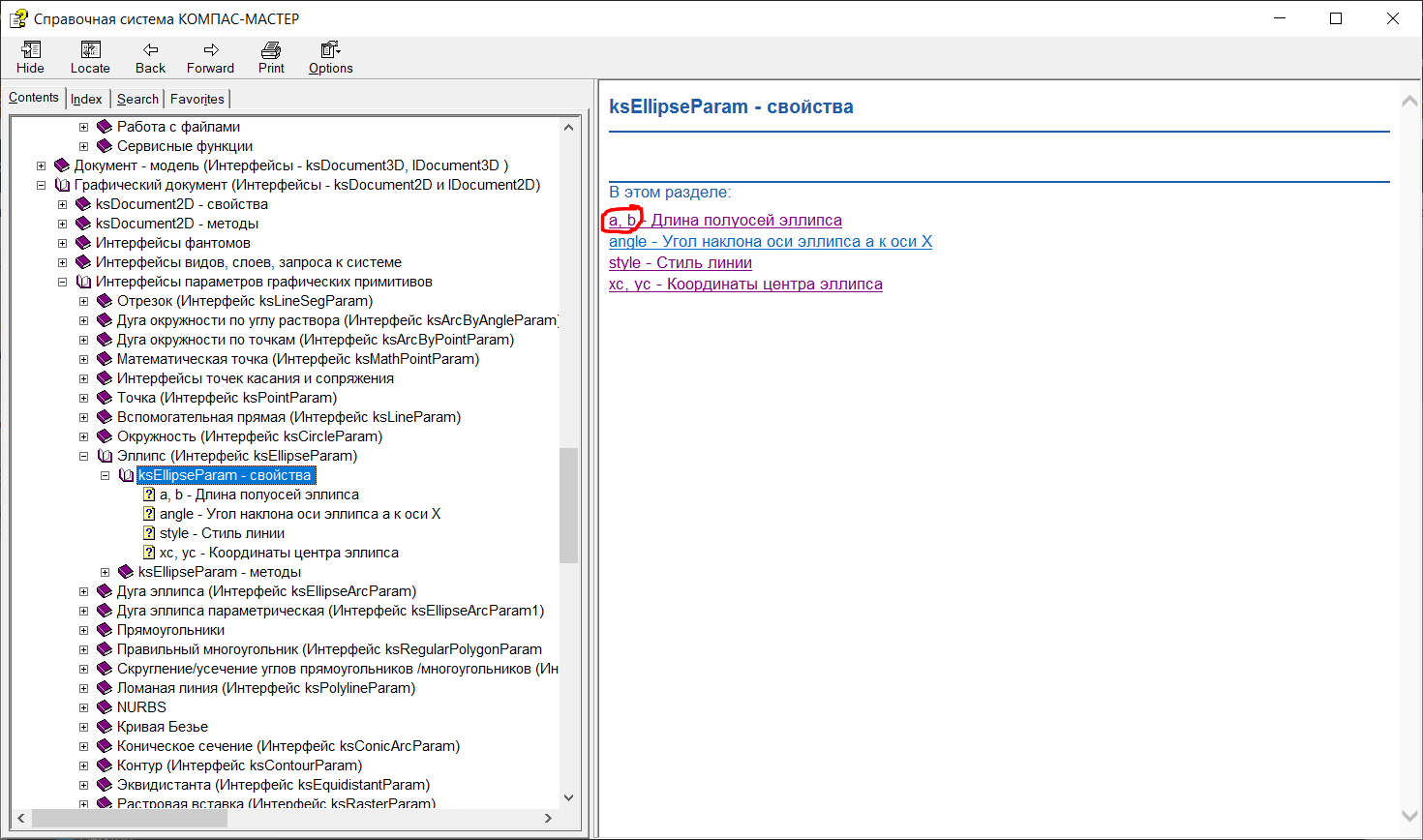The width and height of the screenshot is (1423, 840).
Task: Switch to the Contents tab
Action: pos(34,98)
